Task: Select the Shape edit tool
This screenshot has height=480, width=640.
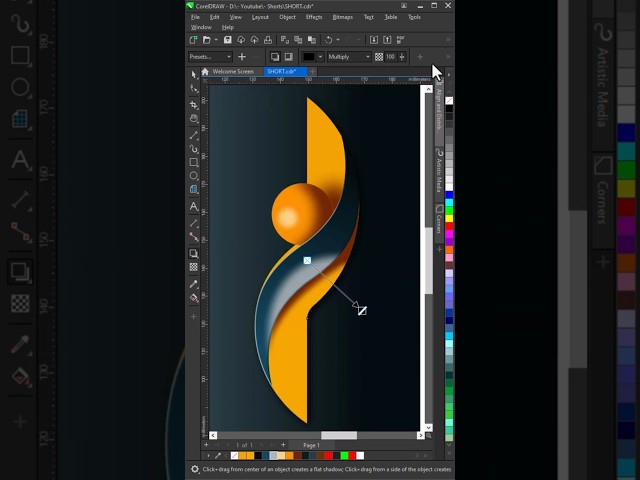Action: click(194, 89)
